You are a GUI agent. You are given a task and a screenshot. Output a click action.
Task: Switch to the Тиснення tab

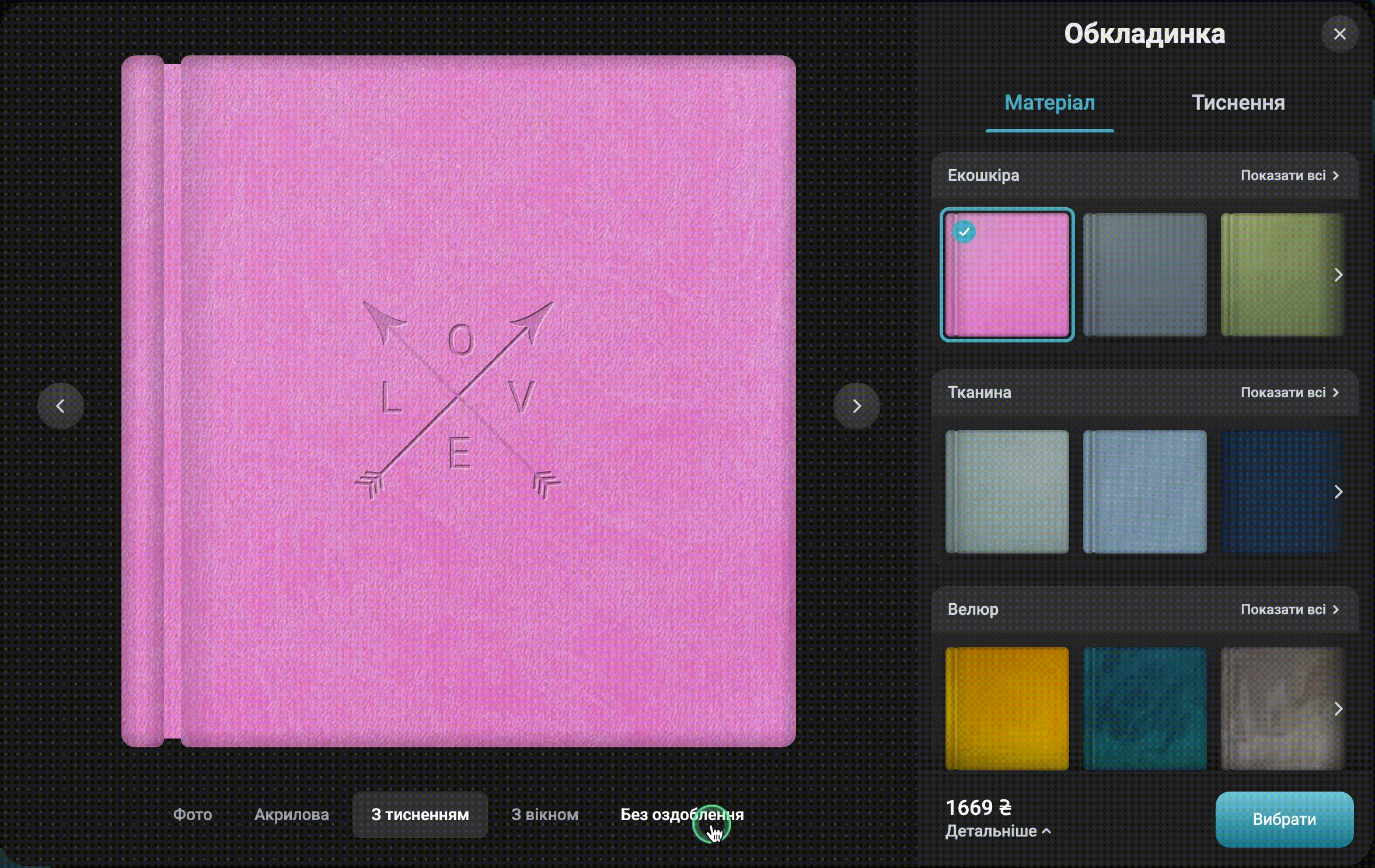[1238, 103]
